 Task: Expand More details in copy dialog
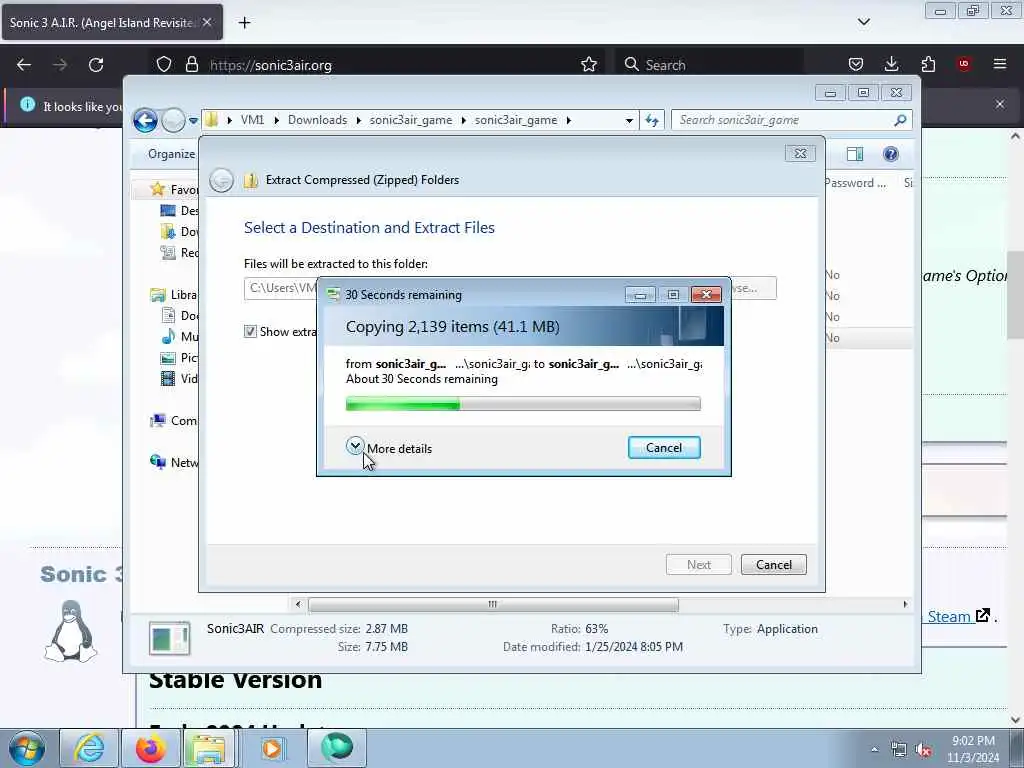click(x=389, y=448)
